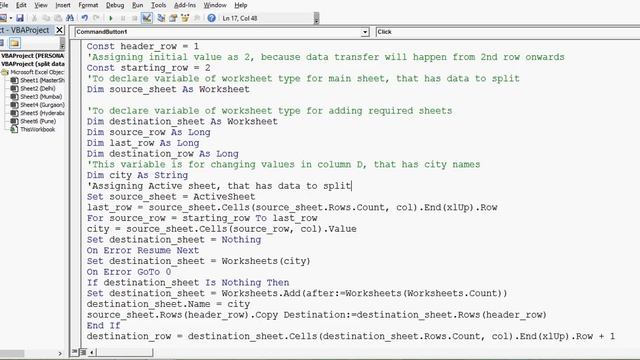Screen dimensions: 640x360
Task: Open the Tools menu
Action: tap(158, 5)
